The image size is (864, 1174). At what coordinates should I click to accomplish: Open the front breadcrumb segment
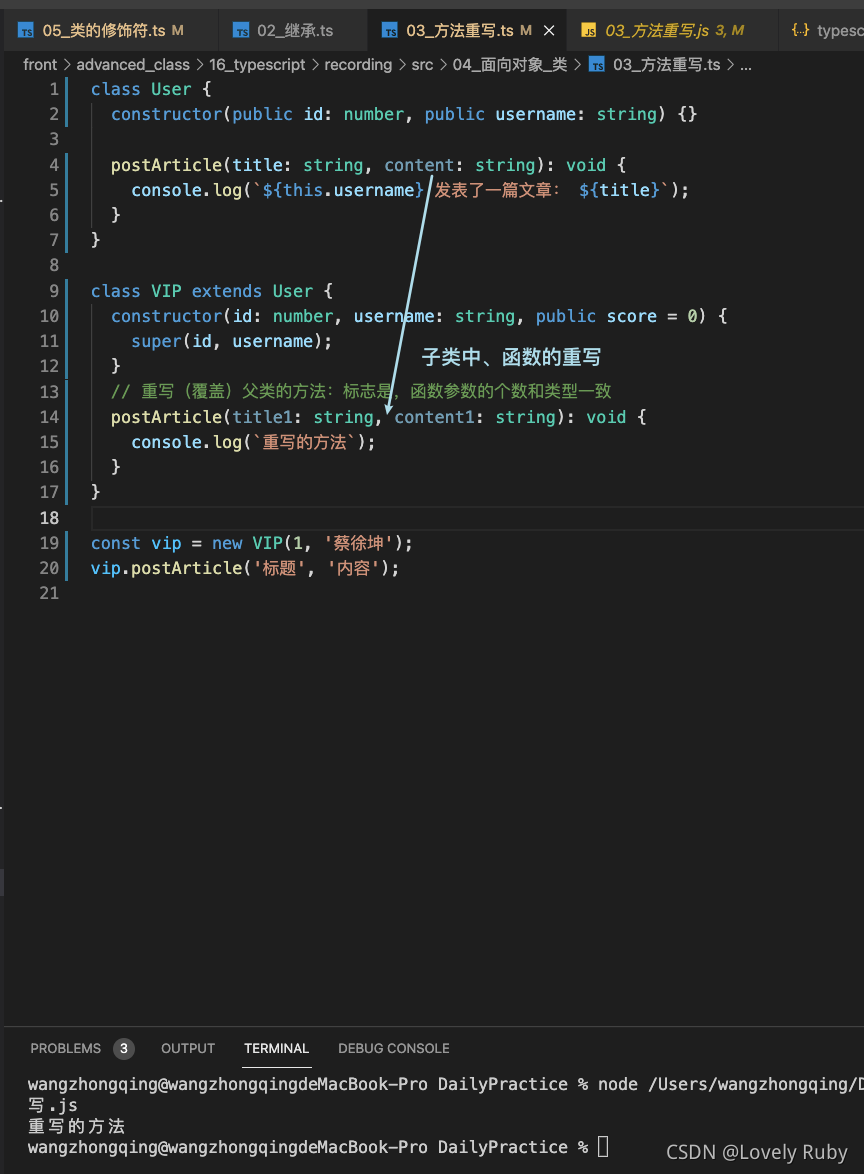[40, 65]
